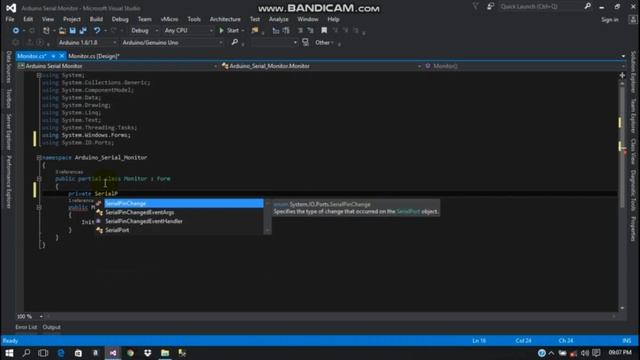The width and height of the screenshot is (640, 360).
Task: Click the icon left of Other dropdown
Action: (x=305, y=42)
